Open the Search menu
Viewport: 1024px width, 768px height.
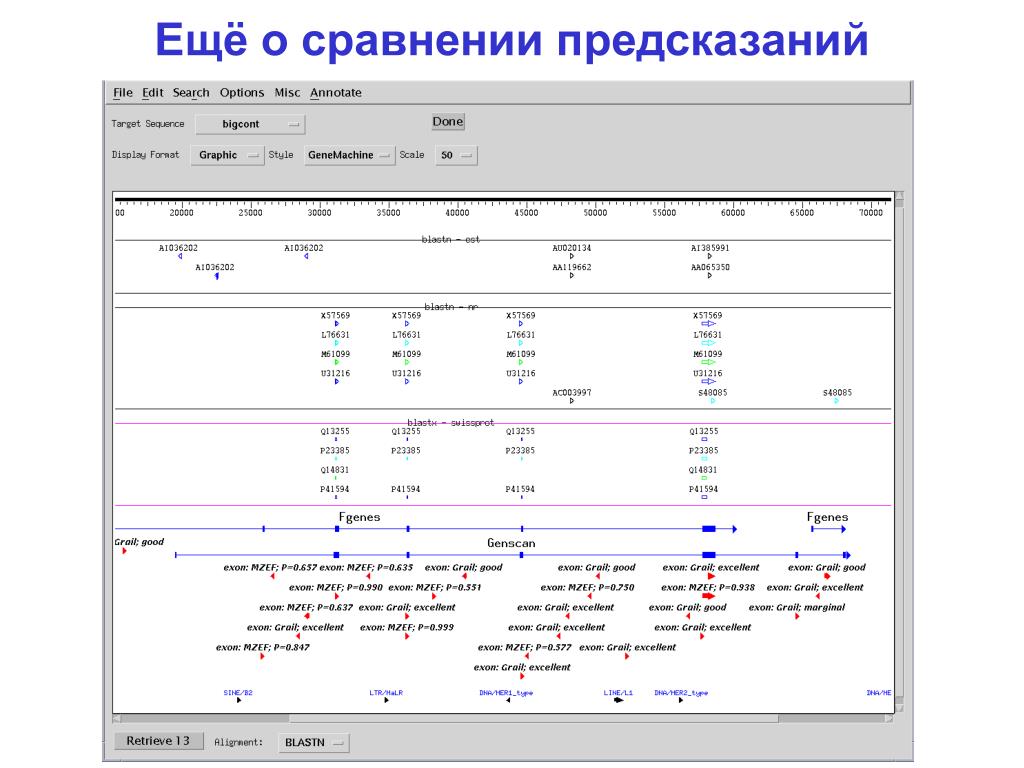pos(191,93)
